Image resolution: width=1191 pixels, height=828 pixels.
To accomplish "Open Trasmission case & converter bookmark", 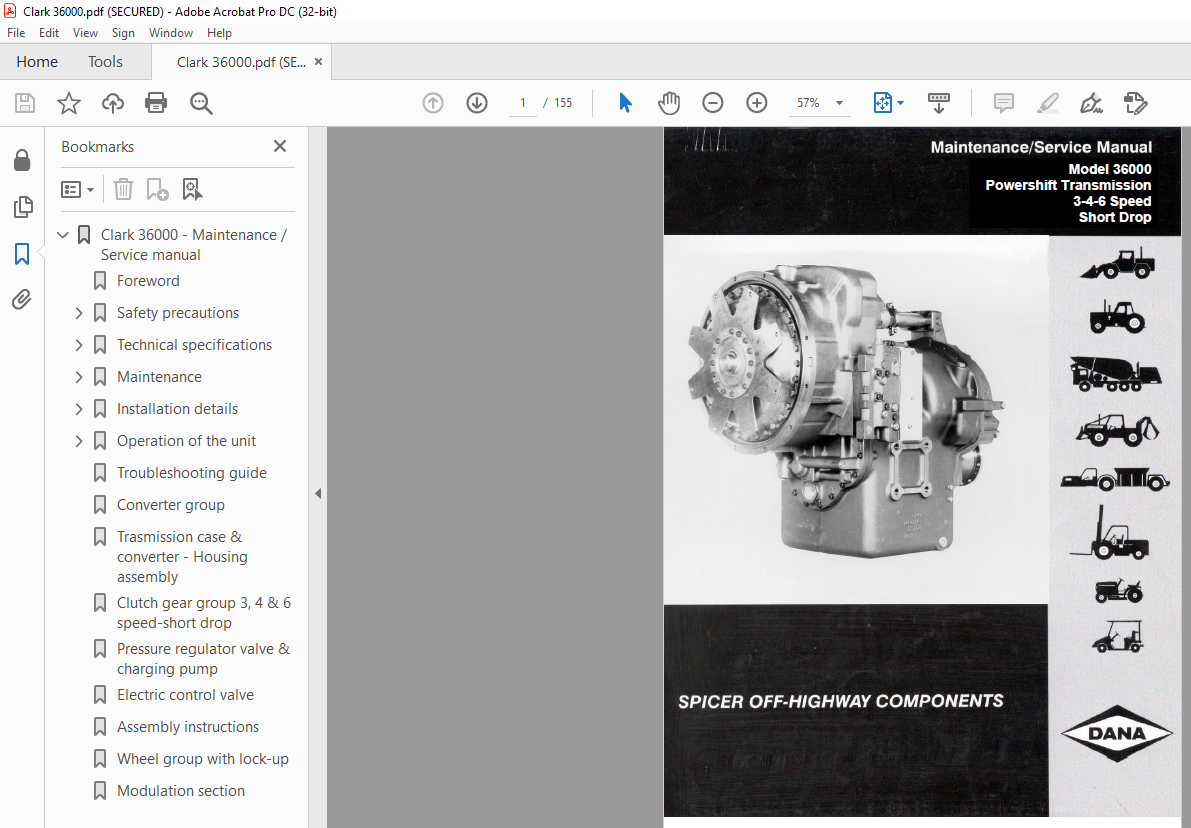I will 182,557.
